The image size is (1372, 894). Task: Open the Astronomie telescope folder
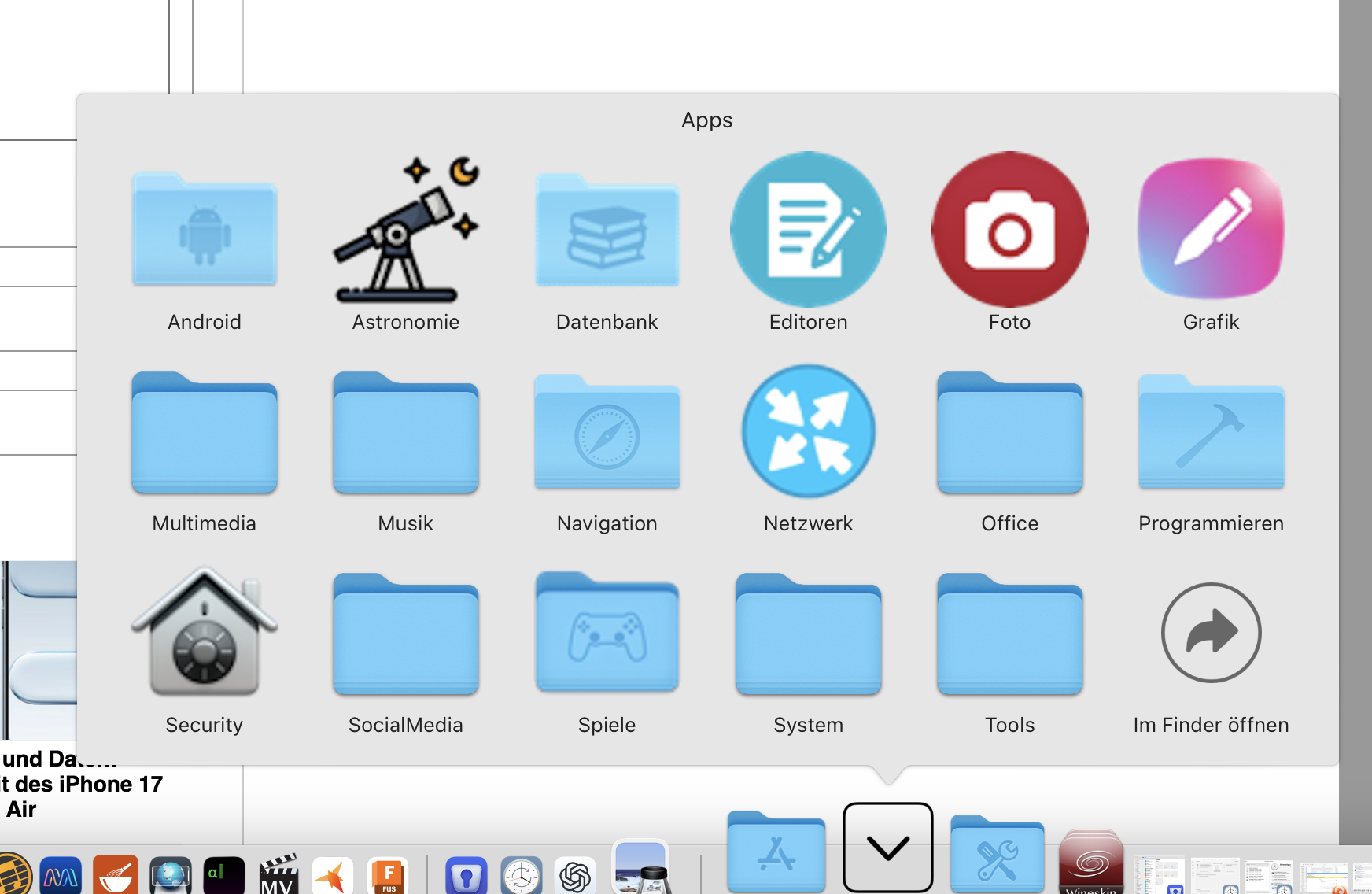[406, 231]
